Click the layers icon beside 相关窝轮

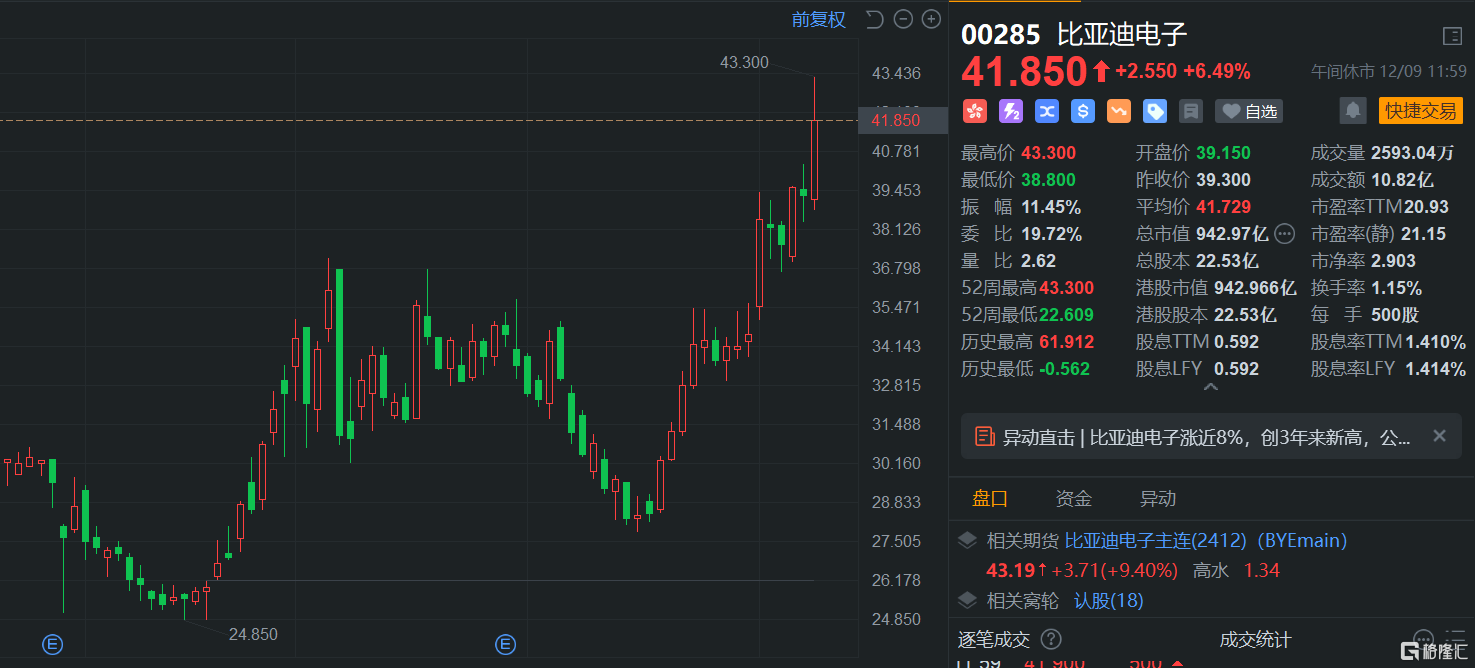pyautogui.click(x=967, y=601)
